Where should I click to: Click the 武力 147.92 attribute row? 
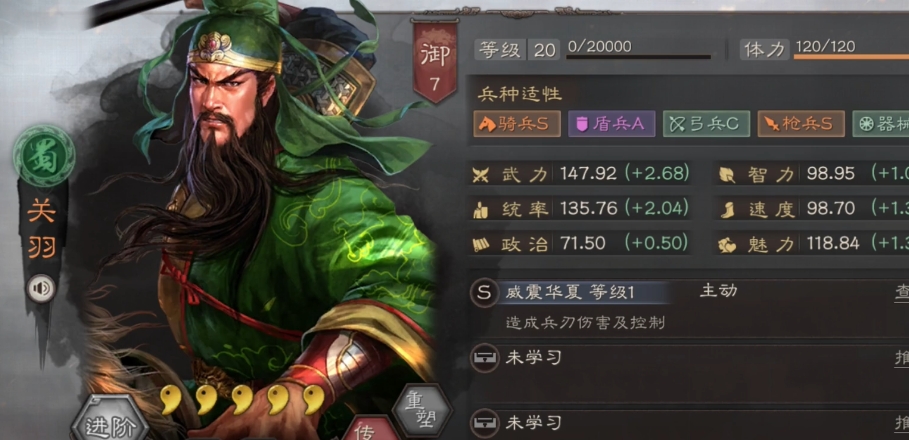(x=581, y=173)
